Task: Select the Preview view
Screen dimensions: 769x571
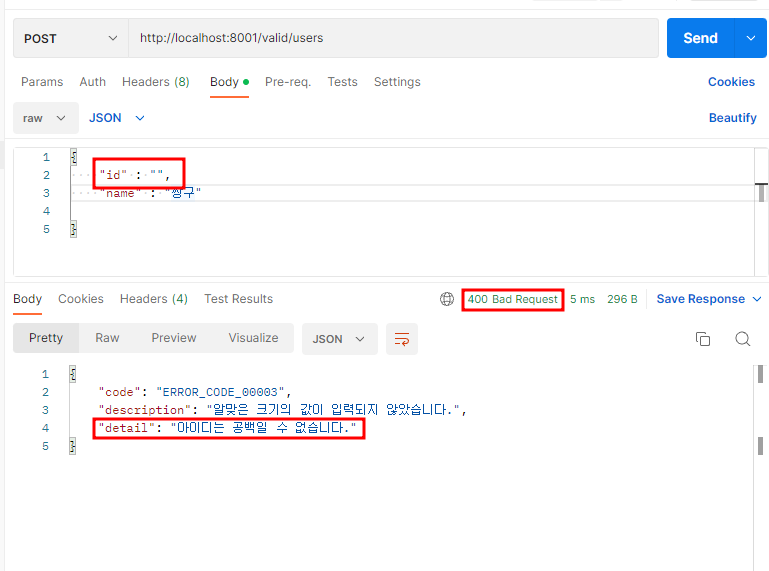Action: [174, 338]
